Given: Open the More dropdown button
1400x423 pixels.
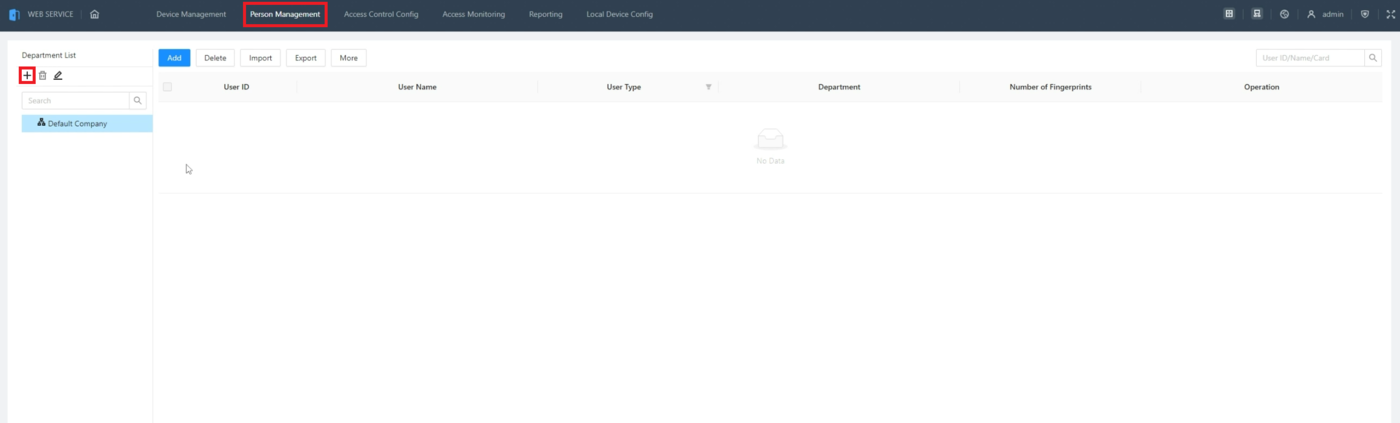Looking at the screenshot, I should point(348,58).
